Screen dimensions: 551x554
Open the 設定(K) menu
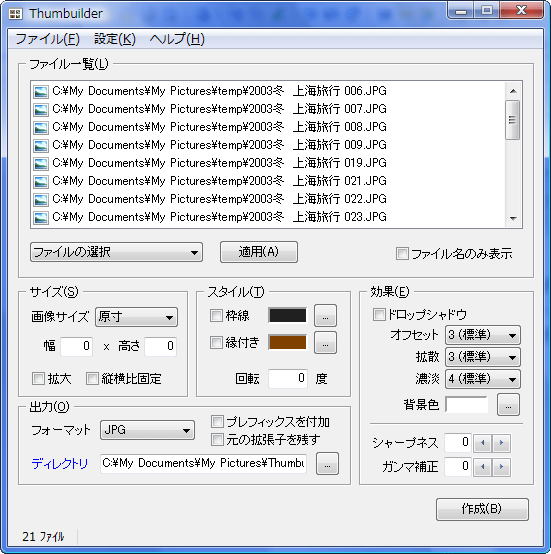pos(115,39)
